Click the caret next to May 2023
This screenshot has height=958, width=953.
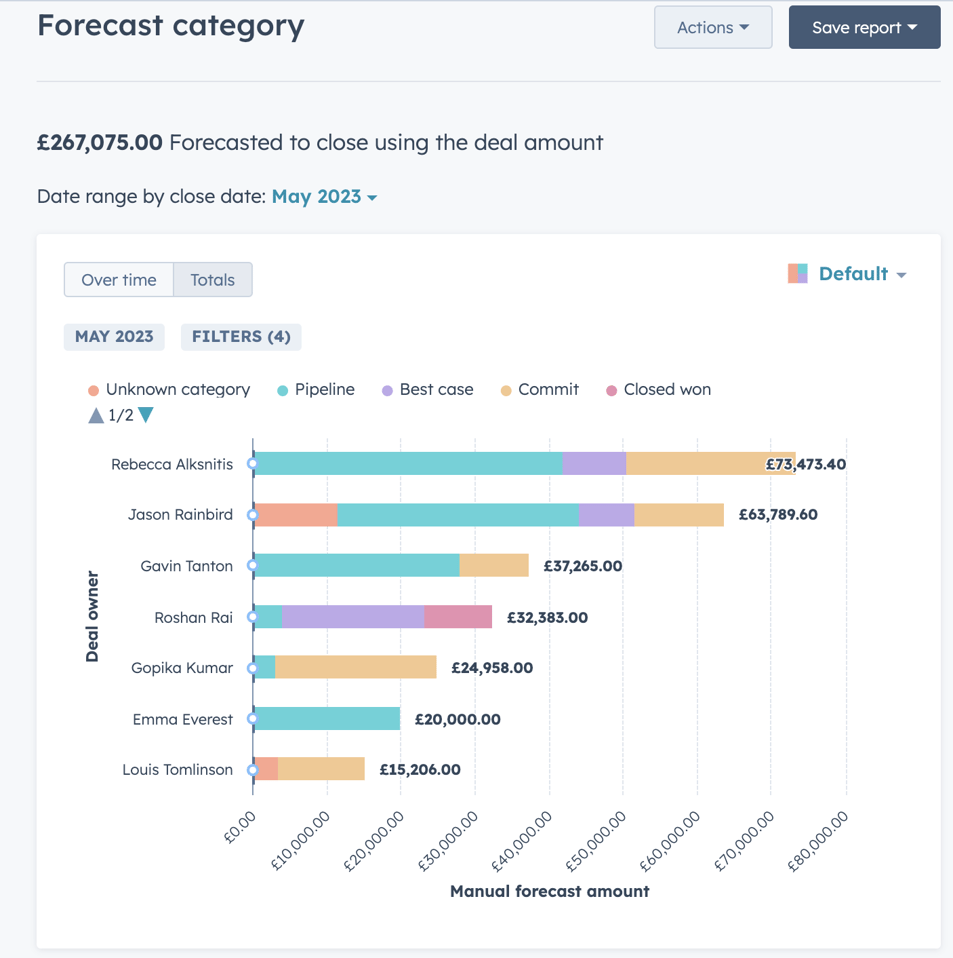[374, 197]
